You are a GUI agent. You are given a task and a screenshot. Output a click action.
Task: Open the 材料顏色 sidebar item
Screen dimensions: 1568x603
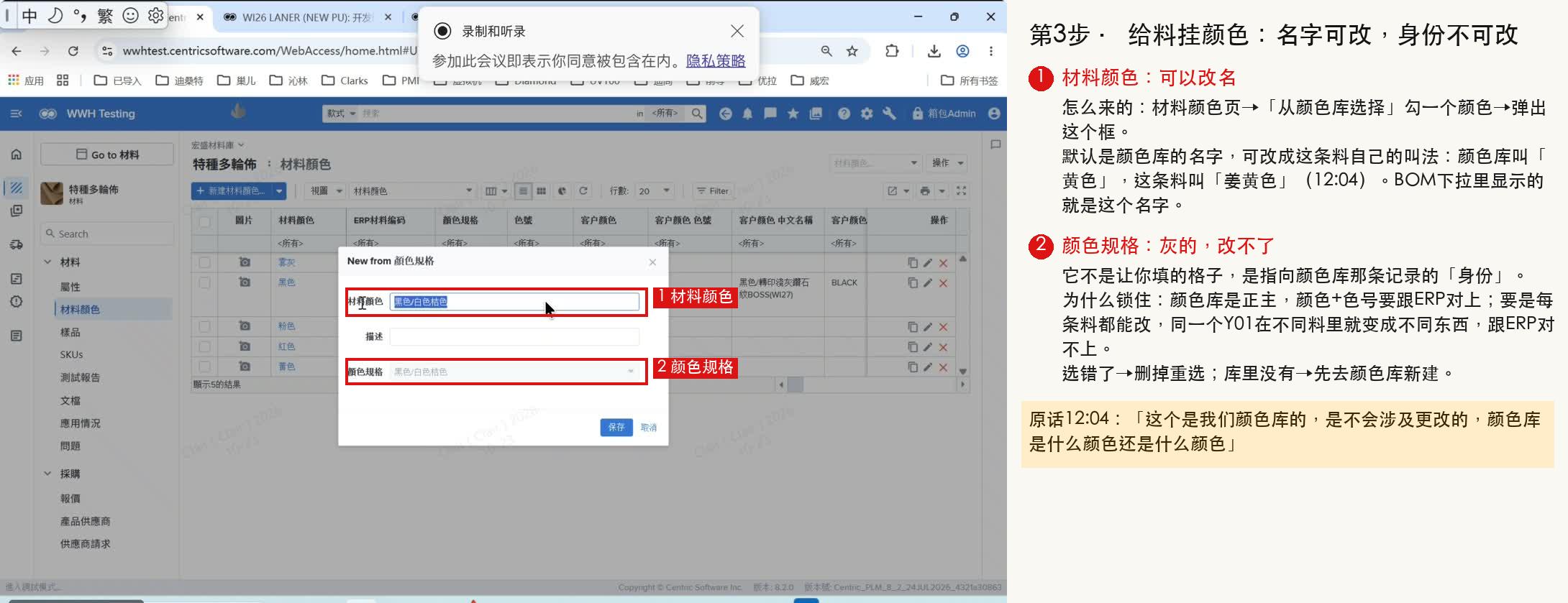click(x=80, y=310)
